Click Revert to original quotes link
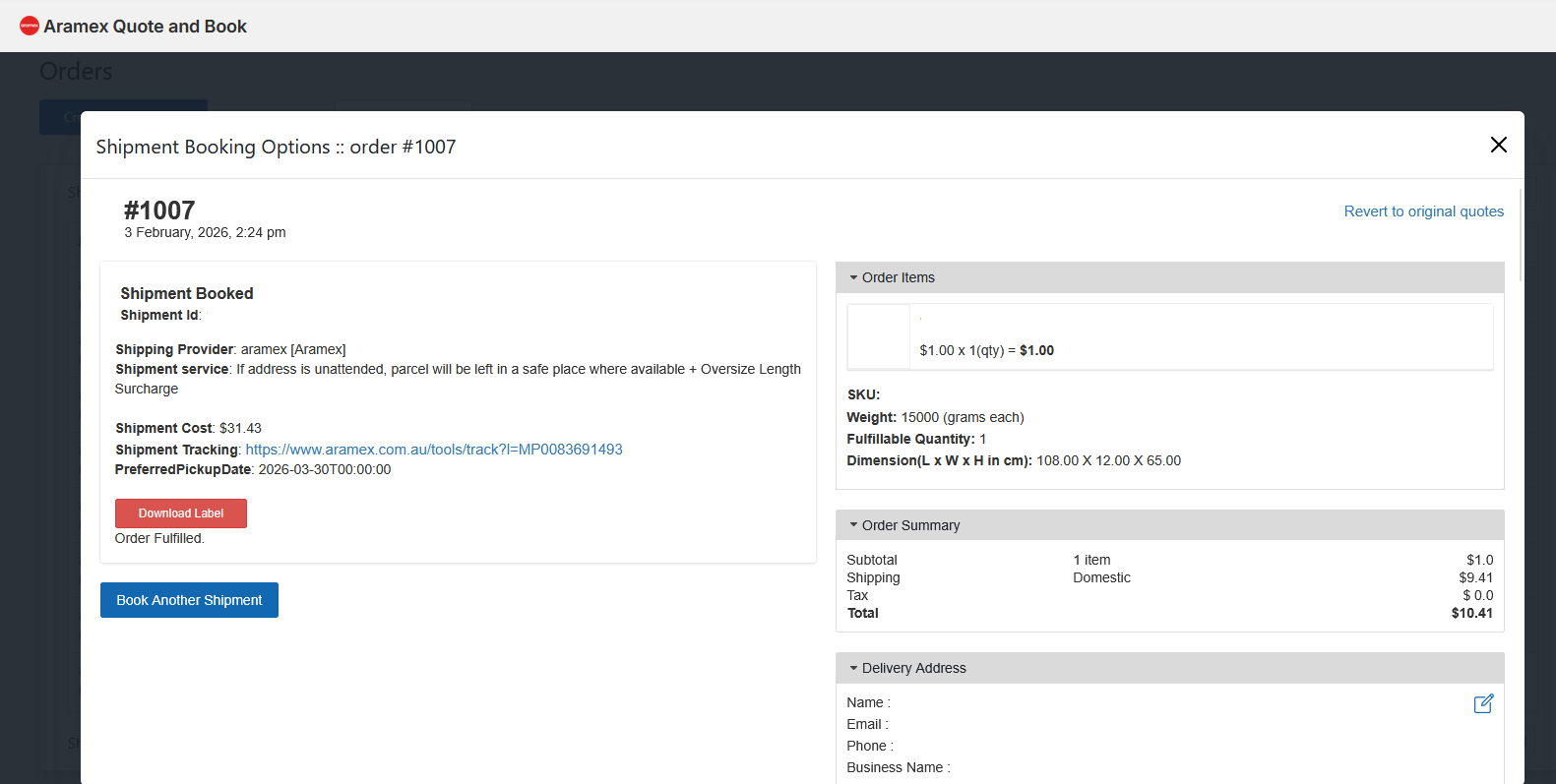Viewport: 1556px width, 784px height. click(x=1423, y=211)
